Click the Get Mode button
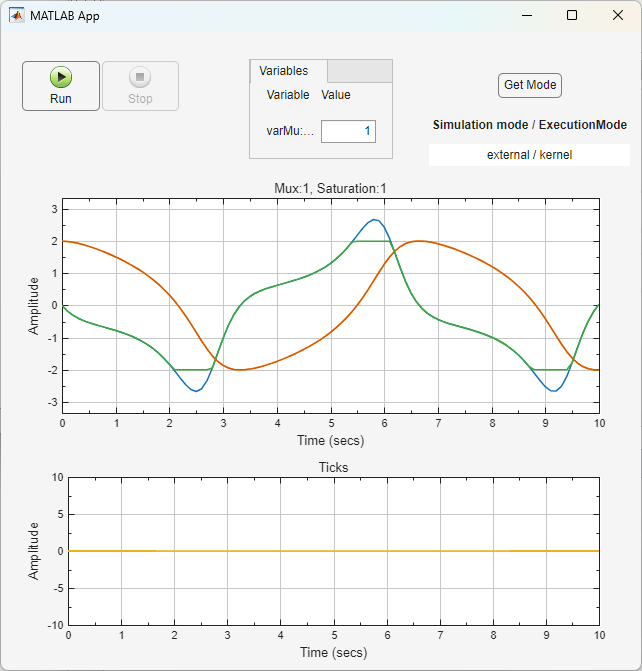 pos(529,85)
